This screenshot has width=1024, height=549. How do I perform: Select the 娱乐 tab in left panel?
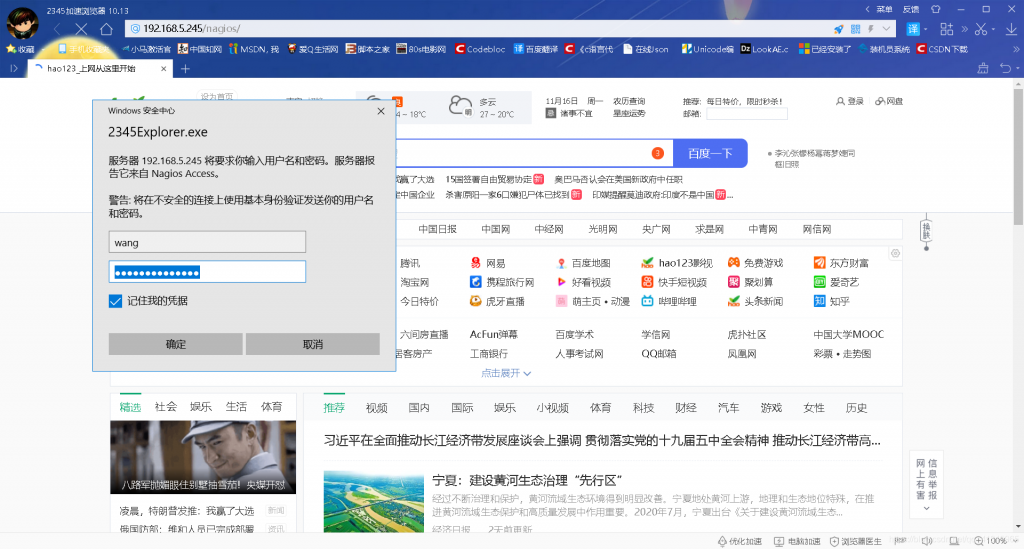pos(200,407)
